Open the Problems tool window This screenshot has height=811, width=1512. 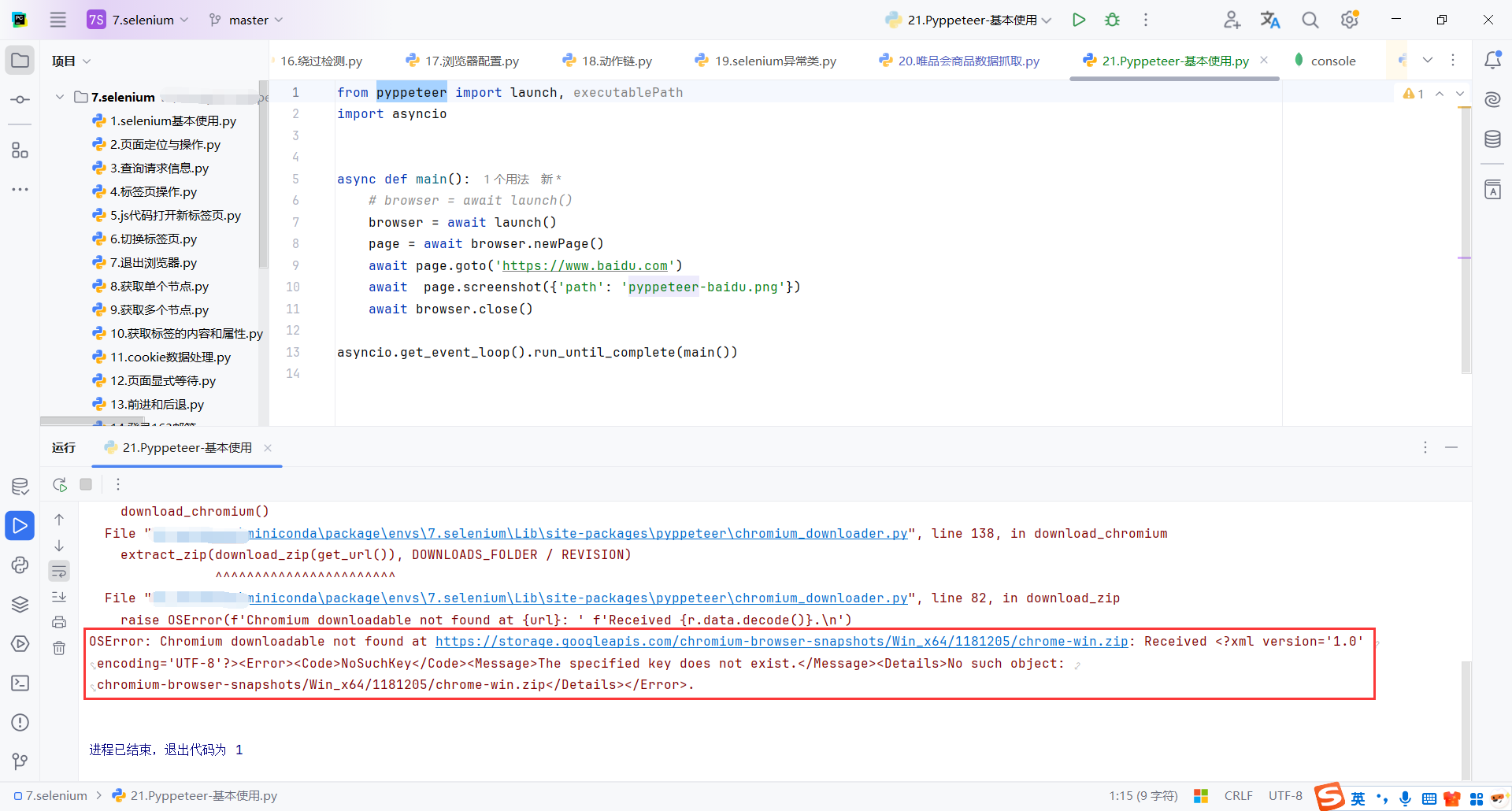20,722
